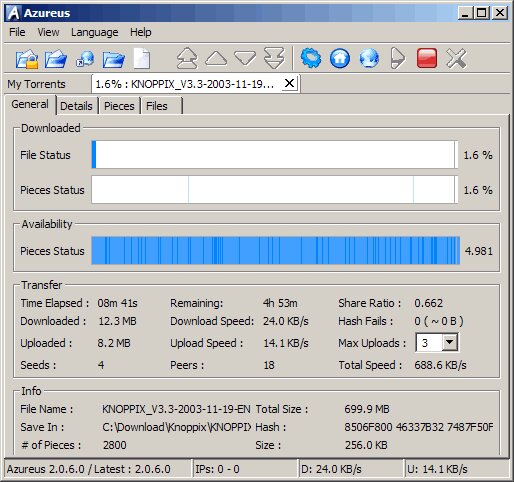Click the Uploaded amount 8.2 MB
The image size is (514, 482).
[114, 343]
